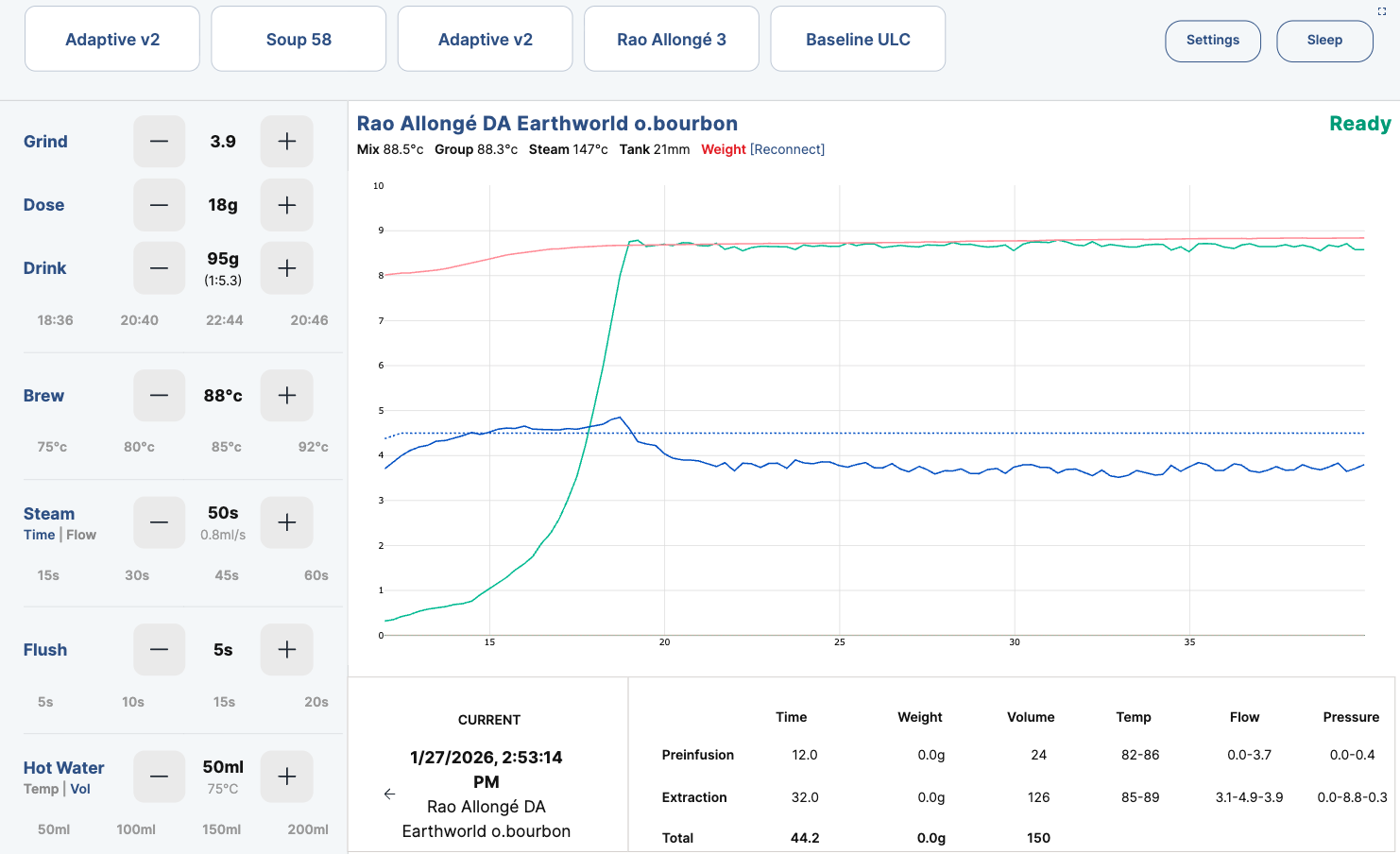Click Reconnect link for the scale
The height and width of the screenshot is (854, 1400).
[787, 149]
